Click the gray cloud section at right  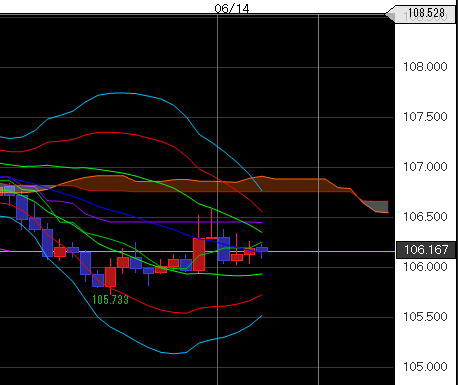(376, 206)
